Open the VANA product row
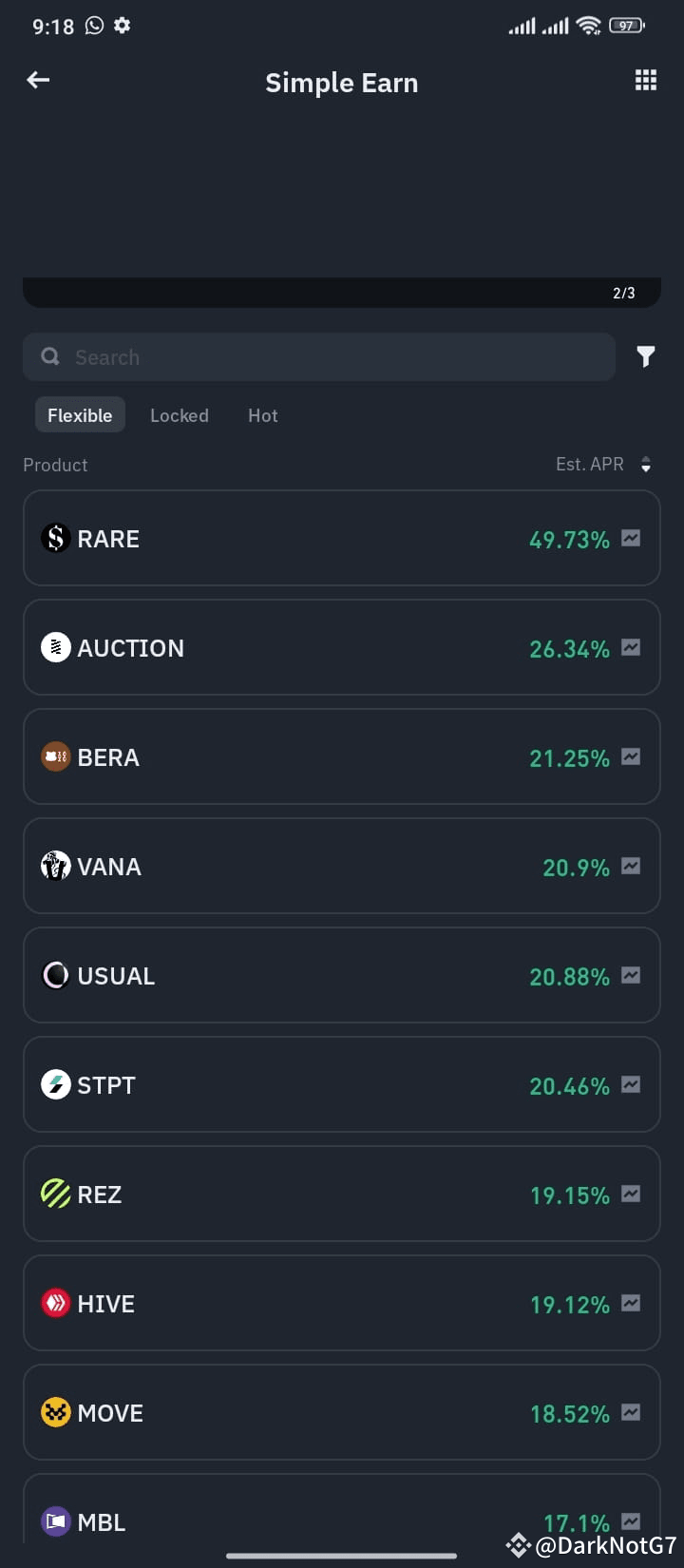The width and height of the screenshot is (684, 1568). 342,866
